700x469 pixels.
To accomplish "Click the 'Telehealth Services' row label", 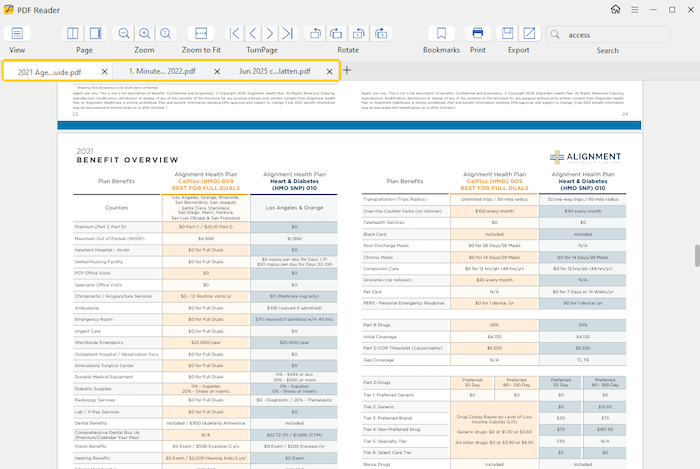I will pyautogui.click(x=384, y=222).
